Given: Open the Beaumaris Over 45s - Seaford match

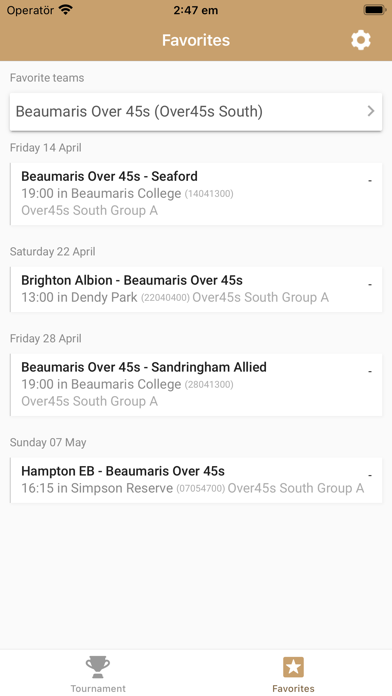Looking at the screenshot, I should pos(196,194).
